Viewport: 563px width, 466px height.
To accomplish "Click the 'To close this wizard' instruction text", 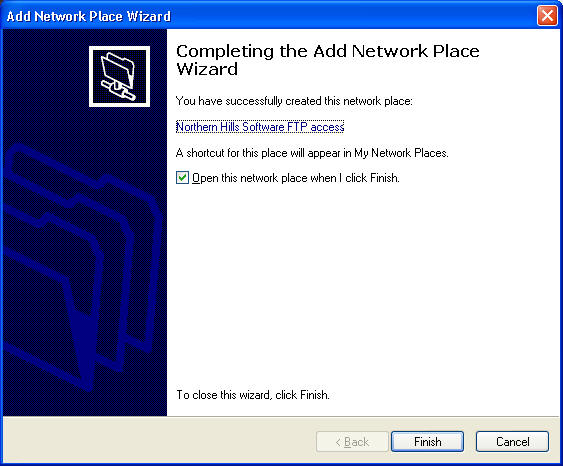I will (253, 395).
